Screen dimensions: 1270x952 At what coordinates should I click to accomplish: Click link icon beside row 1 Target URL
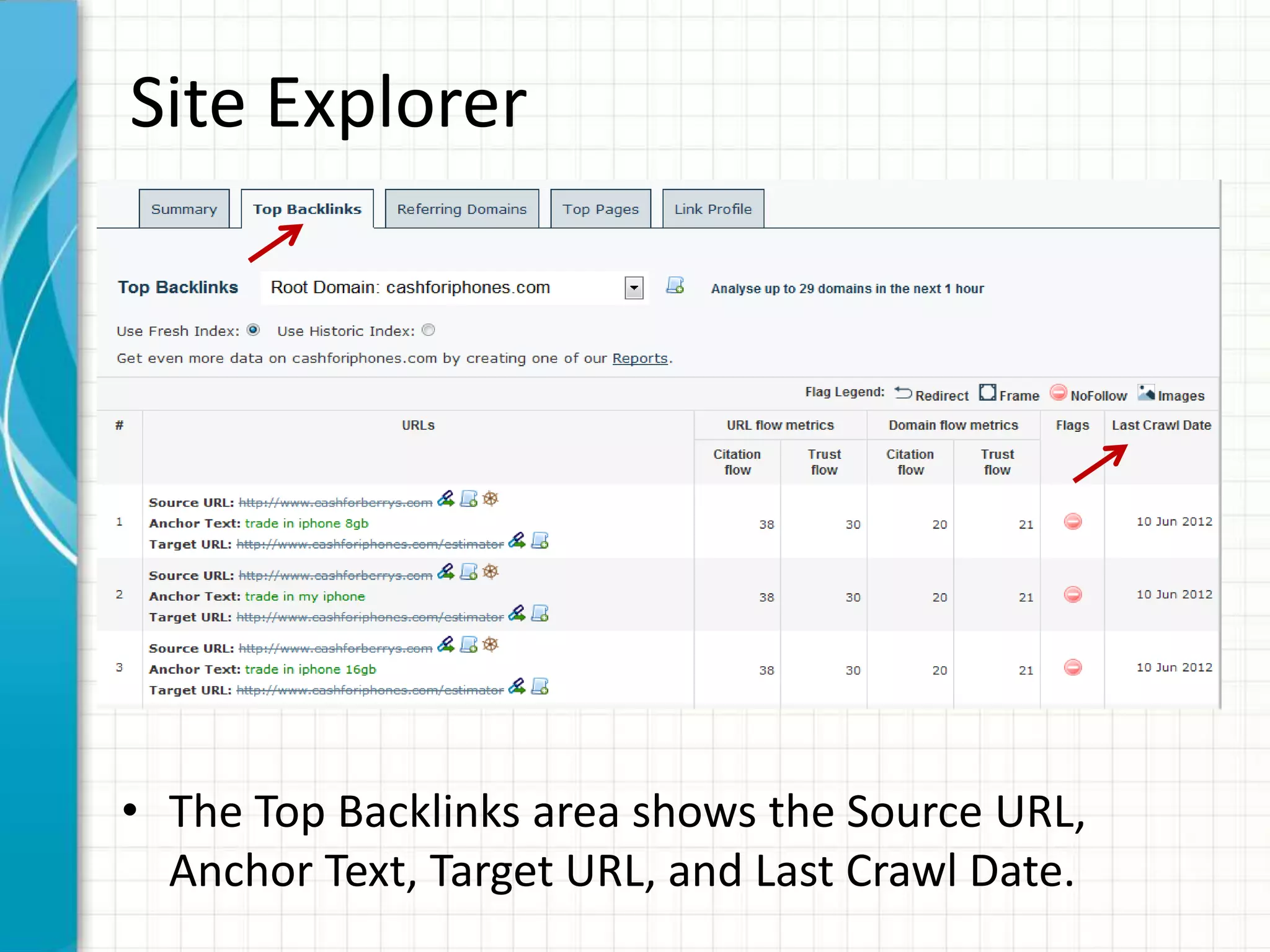[517, 540]
